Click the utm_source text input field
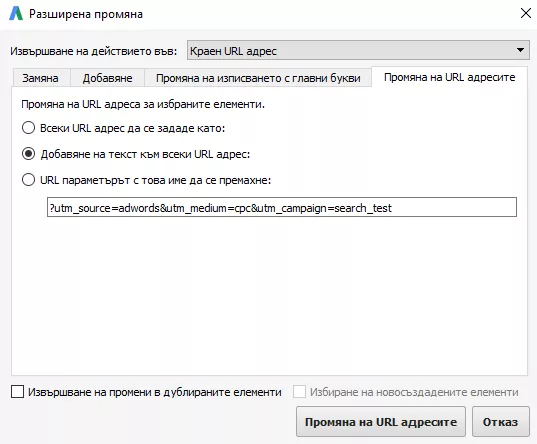This screenshot has width=537, height=444. click(282, 207)
